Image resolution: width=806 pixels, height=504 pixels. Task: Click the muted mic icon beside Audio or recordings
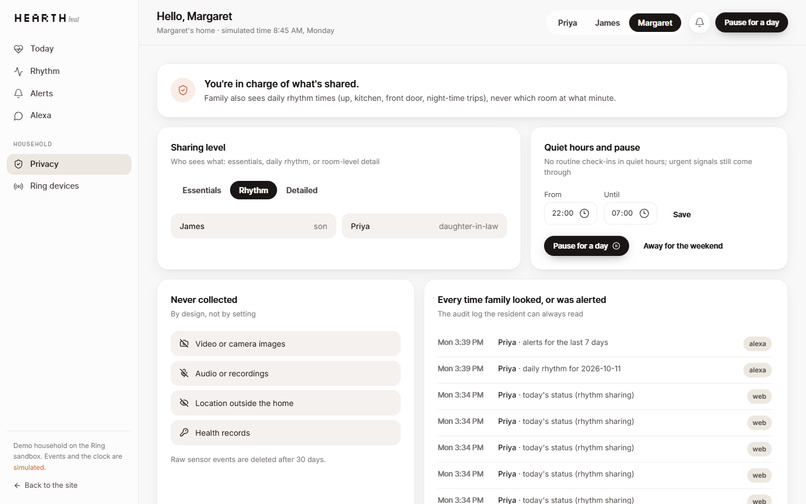pyautogui.click(x=184, y=373)
